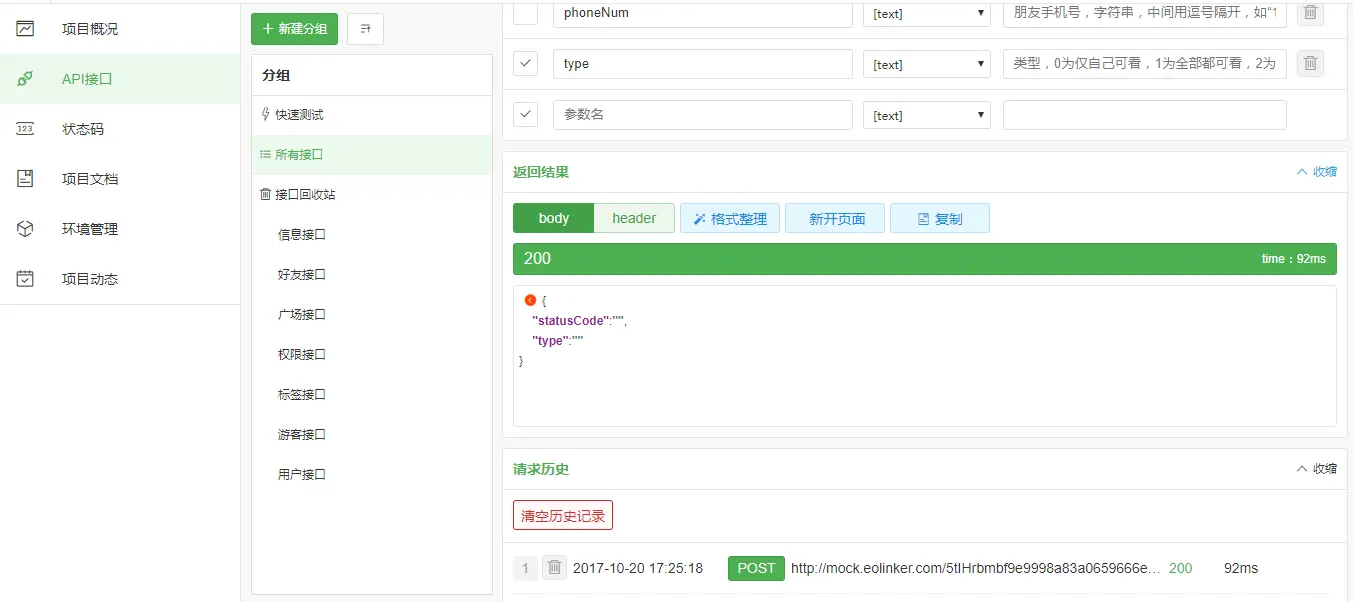This screenshot has height=602, width=1353.
Task: Switch to body tab
Action: (553, 218)
